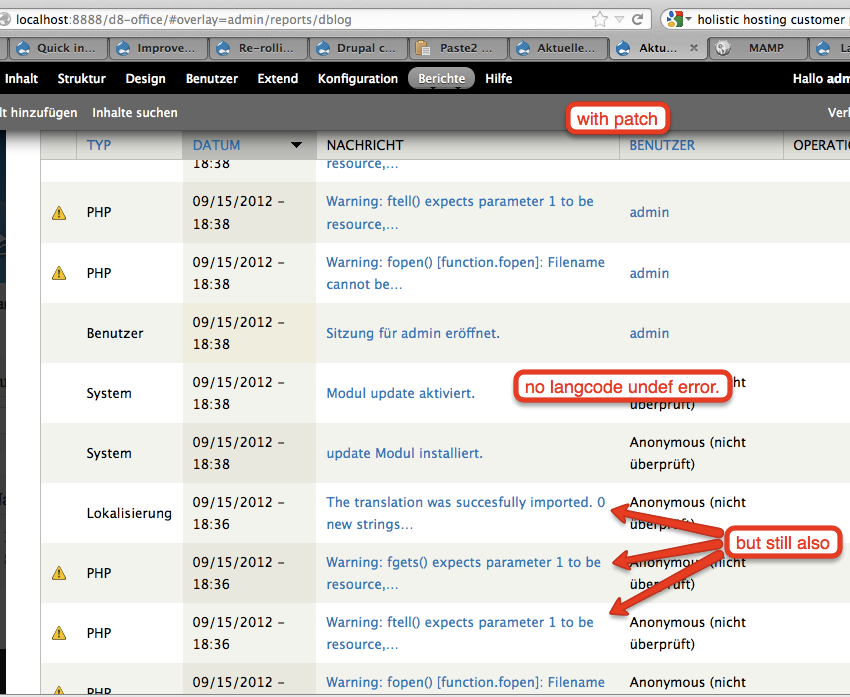Reload the page using the refresh icon

tap(640, 18)
